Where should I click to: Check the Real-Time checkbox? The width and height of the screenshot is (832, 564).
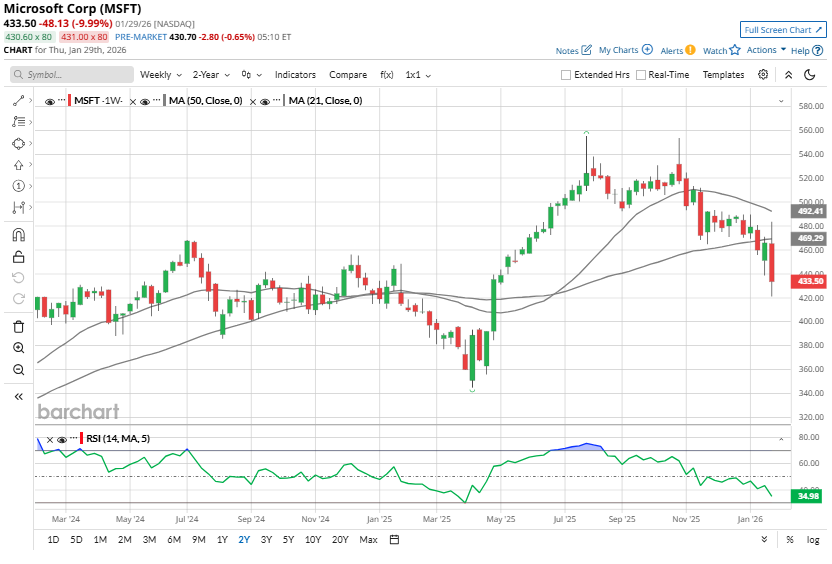640,75
